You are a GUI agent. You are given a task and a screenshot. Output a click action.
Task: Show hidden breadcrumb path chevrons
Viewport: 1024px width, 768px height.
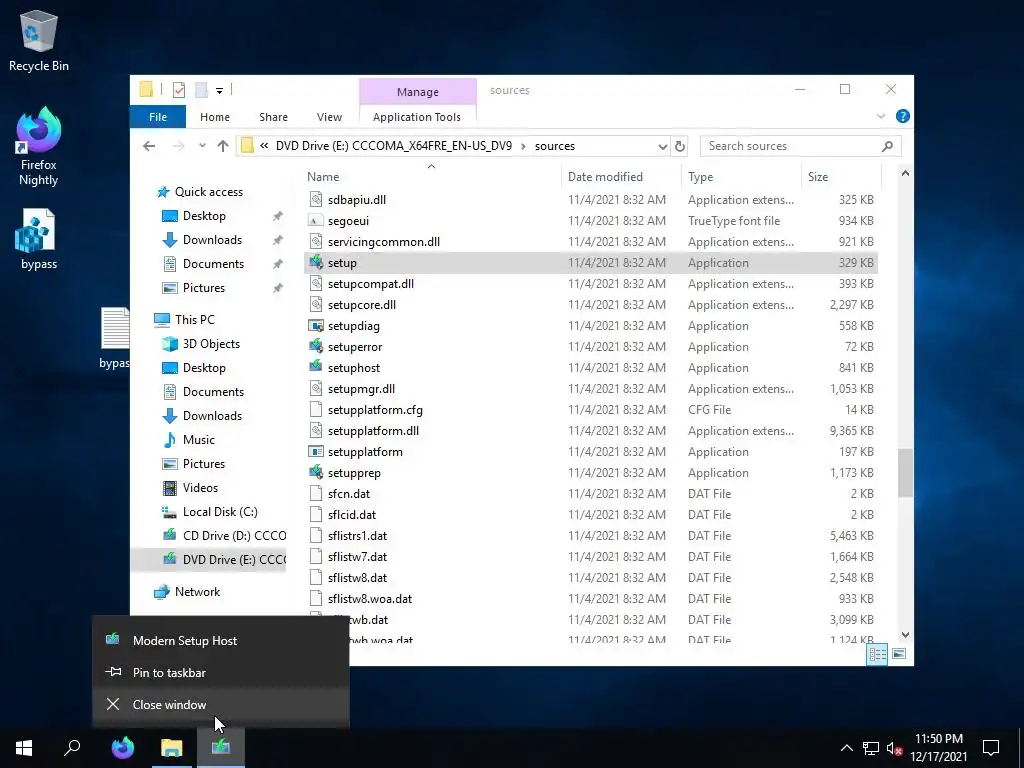click(264, 146)
